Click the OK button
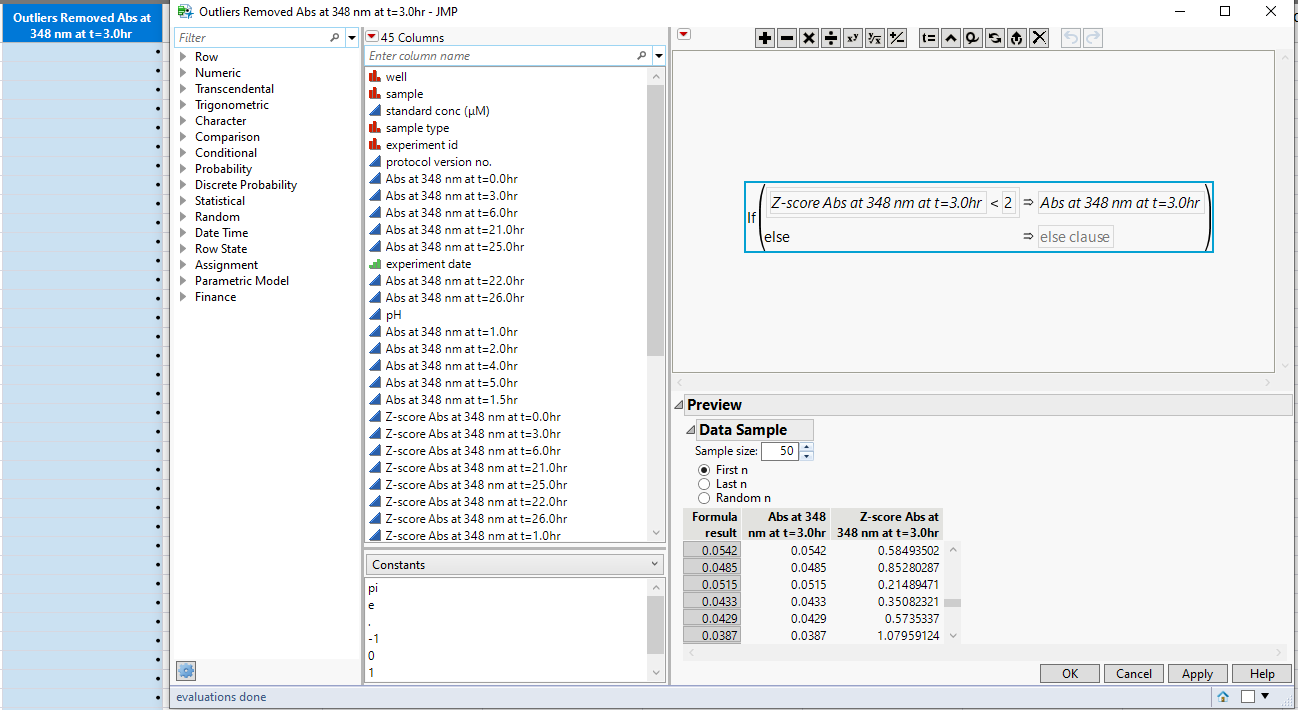1298x710 pixels. (1069, 674)
